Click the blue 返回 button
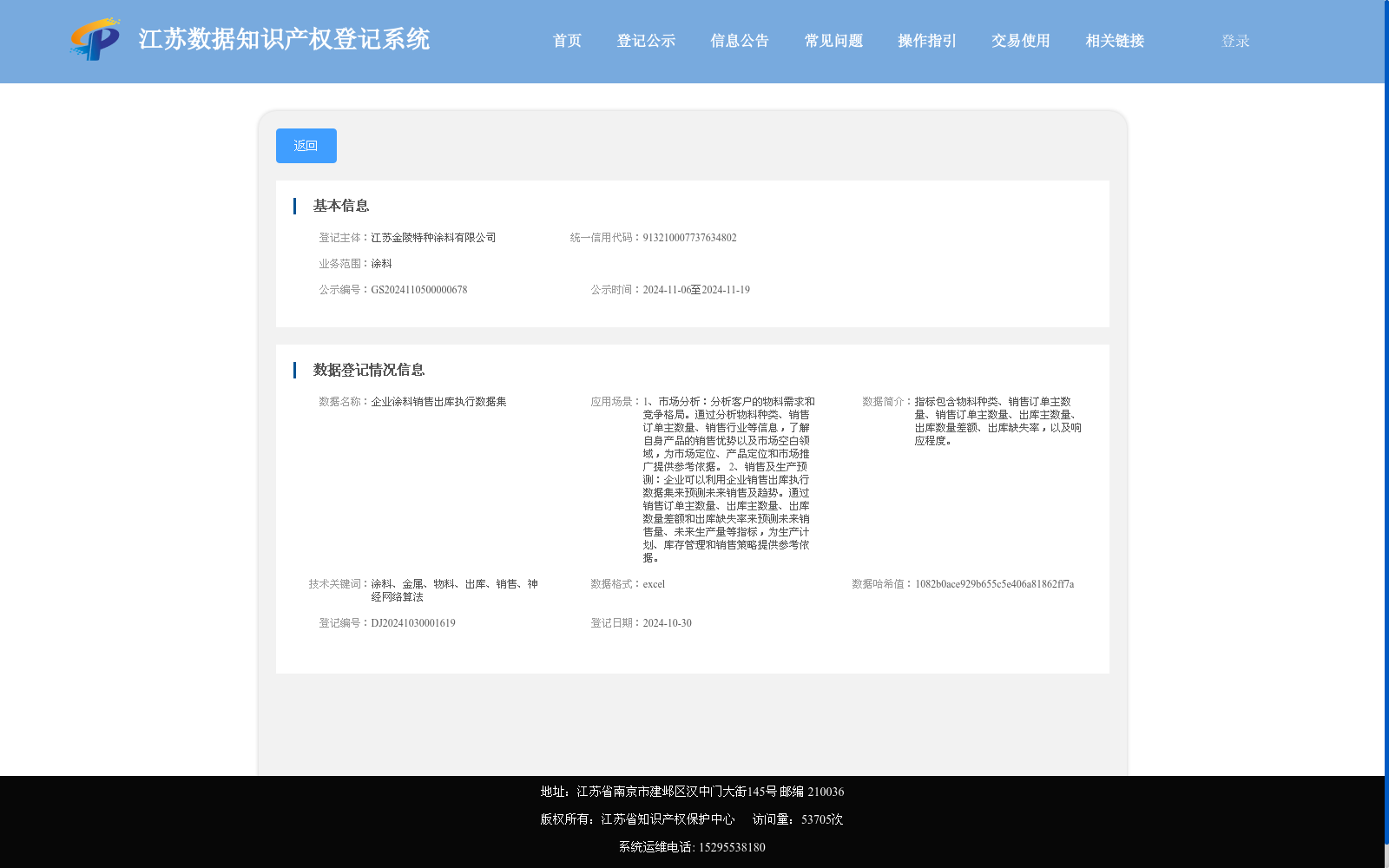1389x868 pixels. click(x=306, y=146)
